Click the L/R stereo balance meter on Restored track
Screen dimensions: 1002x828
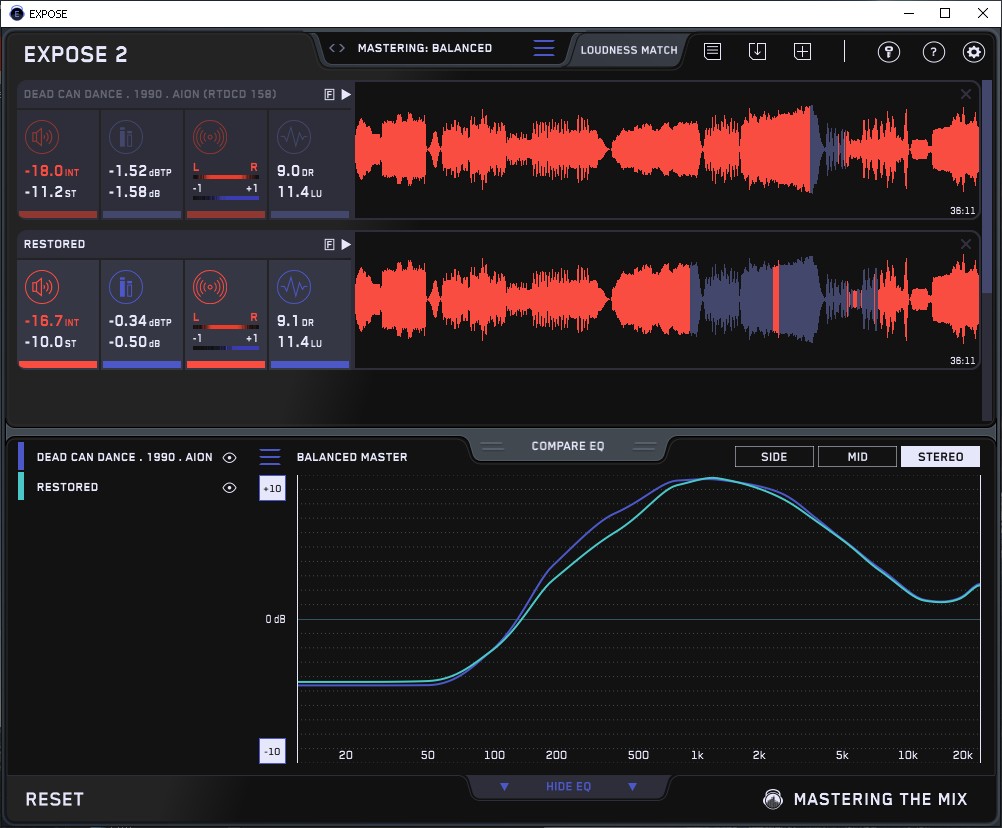tap(226, 328)
